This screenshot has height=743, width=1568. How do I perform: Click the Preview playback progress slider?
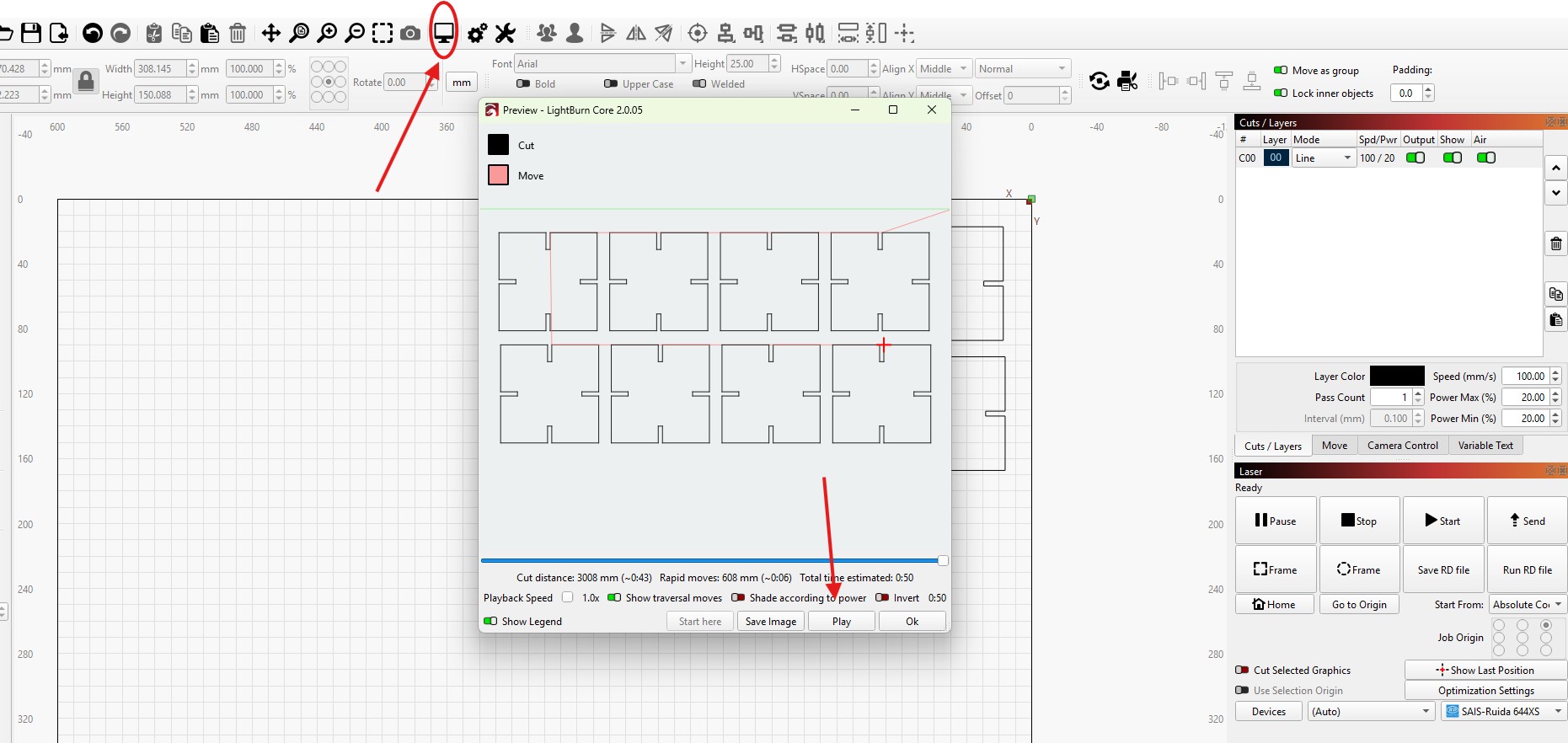point(714,560)
